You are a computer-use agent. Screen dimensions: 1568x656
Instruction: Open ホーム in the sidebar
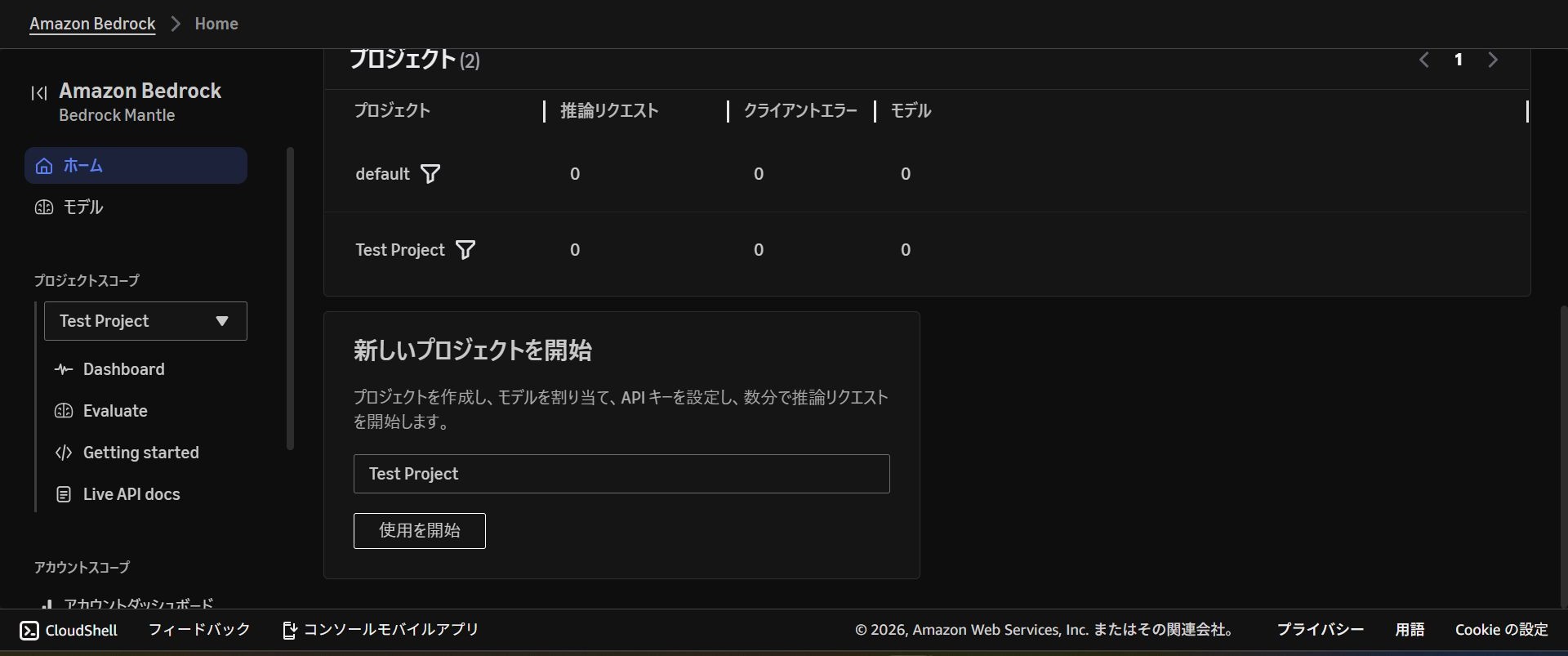coord(136,166)
